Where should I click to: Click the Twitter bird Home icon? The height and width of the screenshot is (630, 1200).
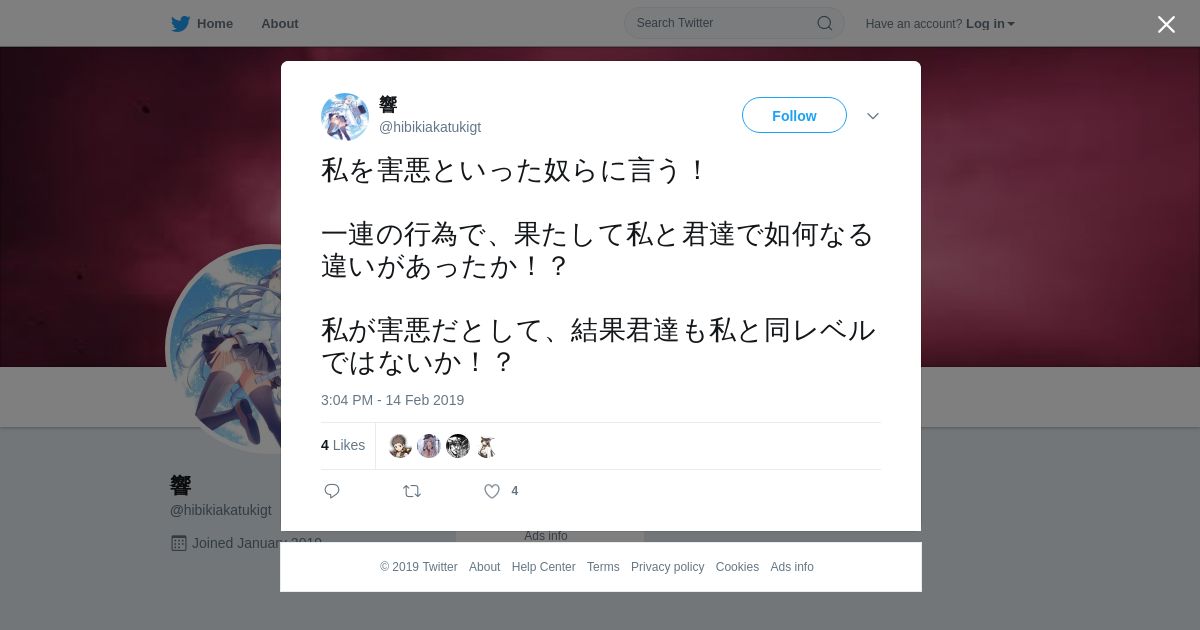180,24
